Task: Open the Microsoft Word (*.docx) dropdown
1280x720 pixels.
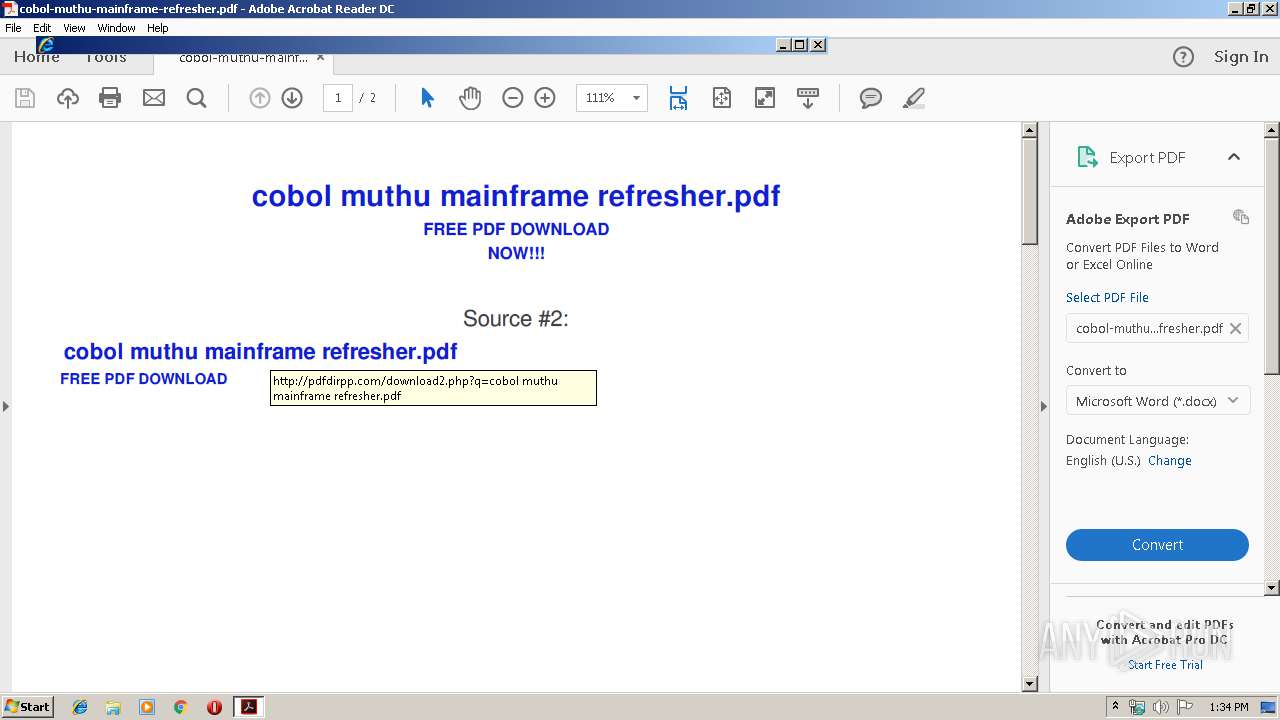Action: tap(1157, 401)
